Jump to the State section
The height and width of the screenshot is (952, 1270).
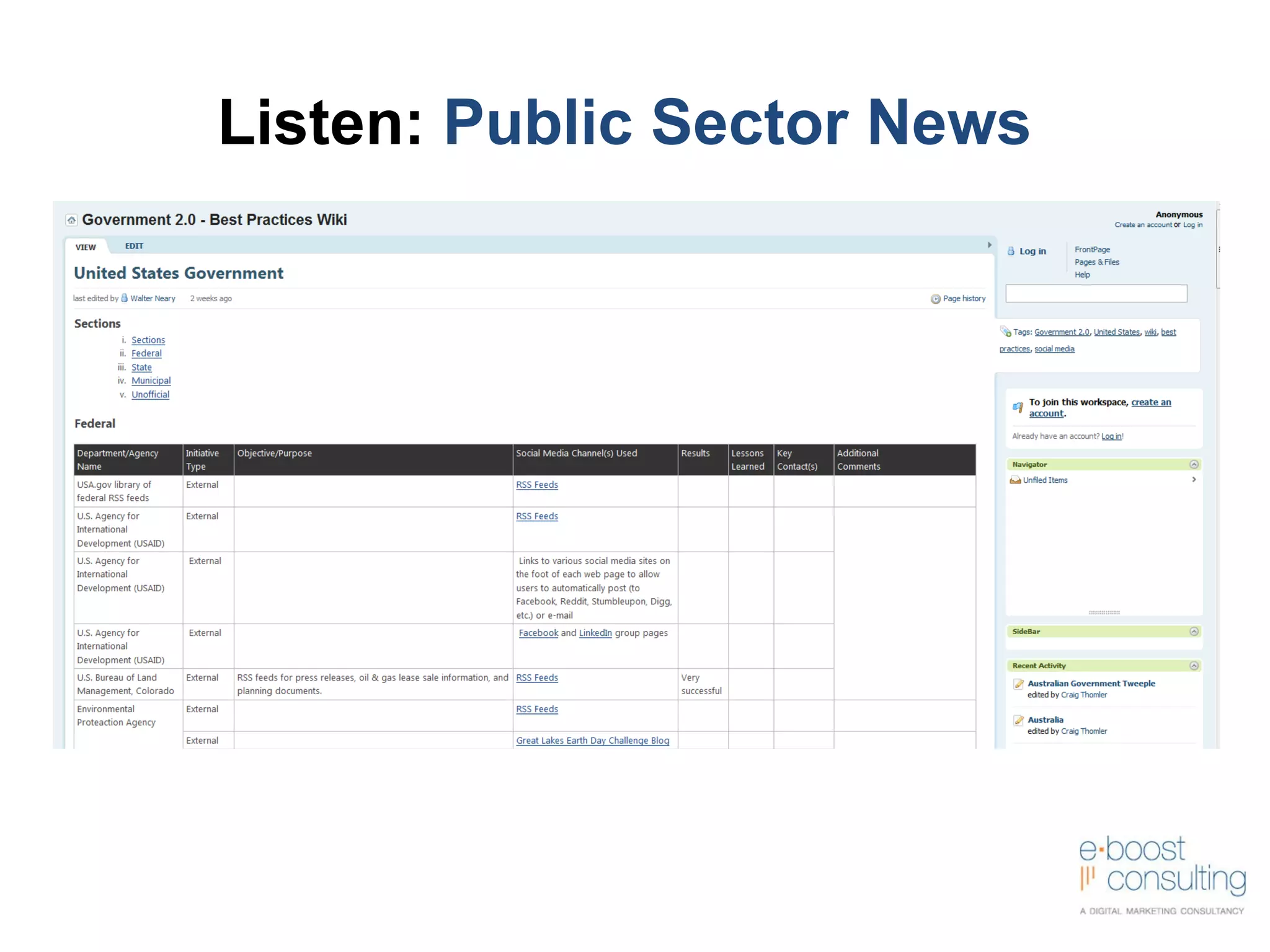[x=141, y=368]
